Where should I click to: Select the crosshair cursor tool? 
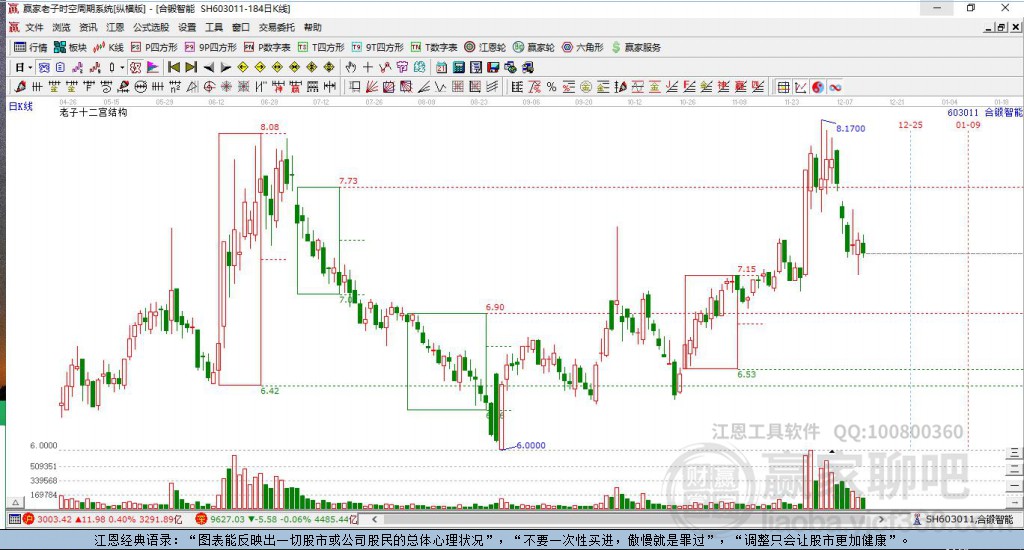pyautogui.click(x=368, y=67)
